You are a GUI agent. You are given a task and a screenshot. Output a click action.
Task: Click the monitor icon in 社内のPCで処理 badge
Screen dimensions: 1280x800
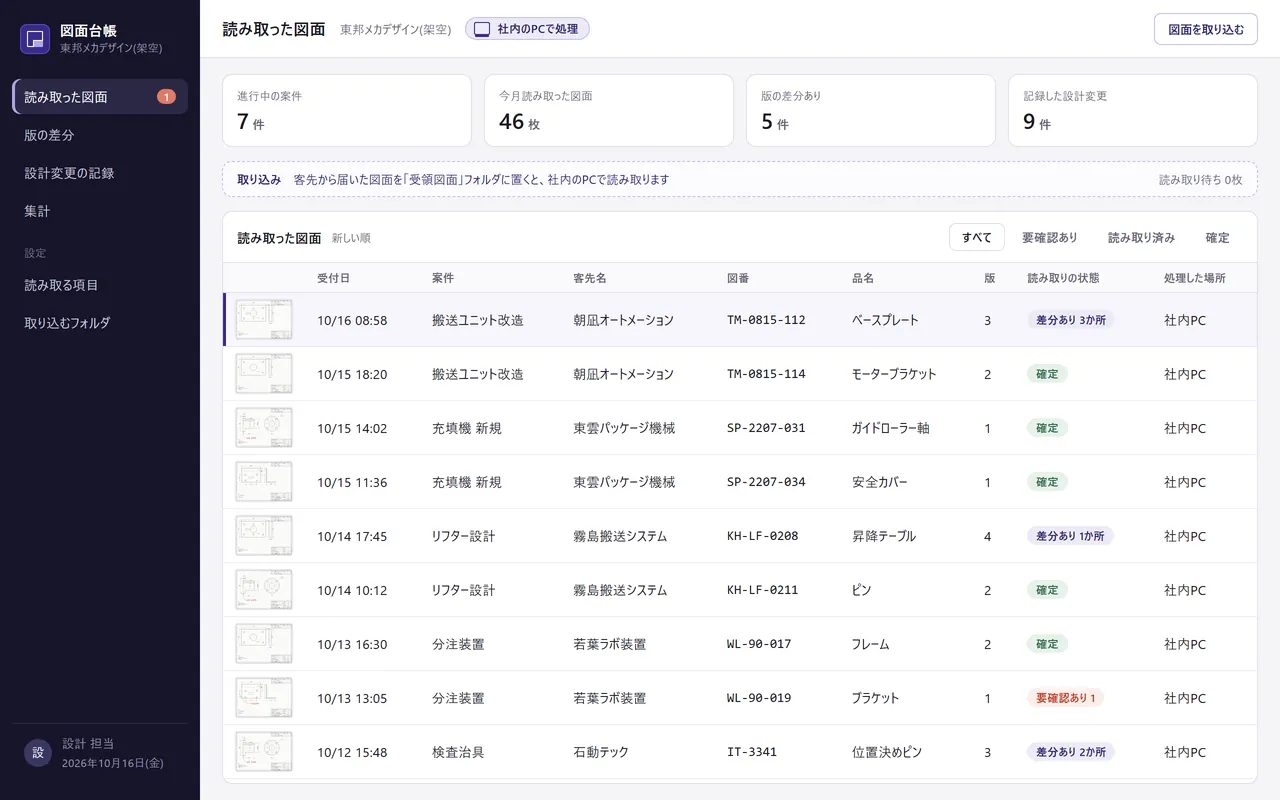tap(482, 29)
